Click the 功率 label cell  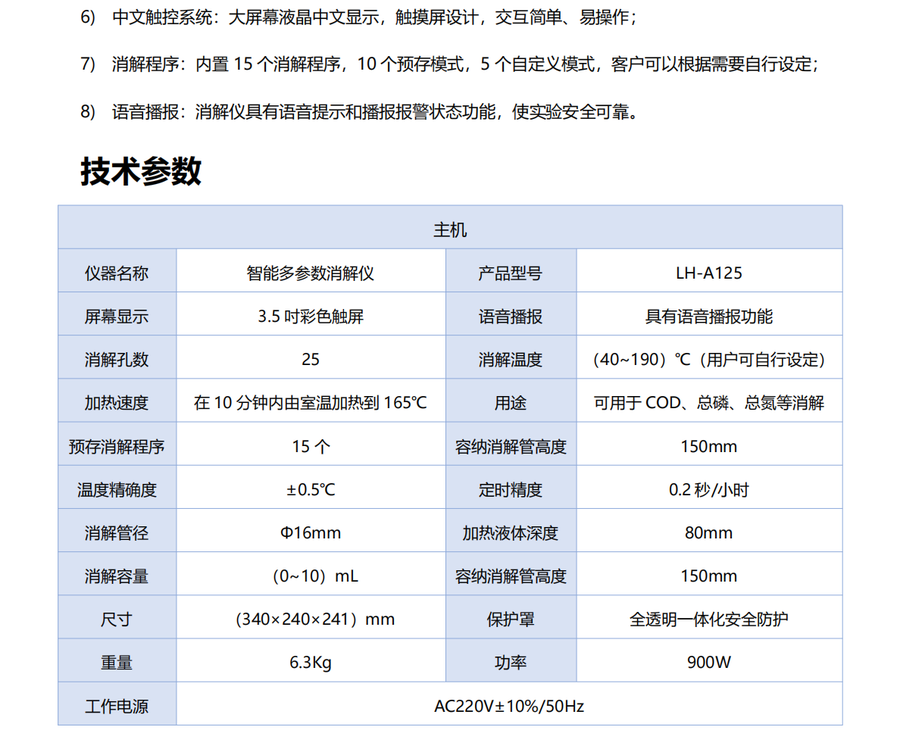511,661
